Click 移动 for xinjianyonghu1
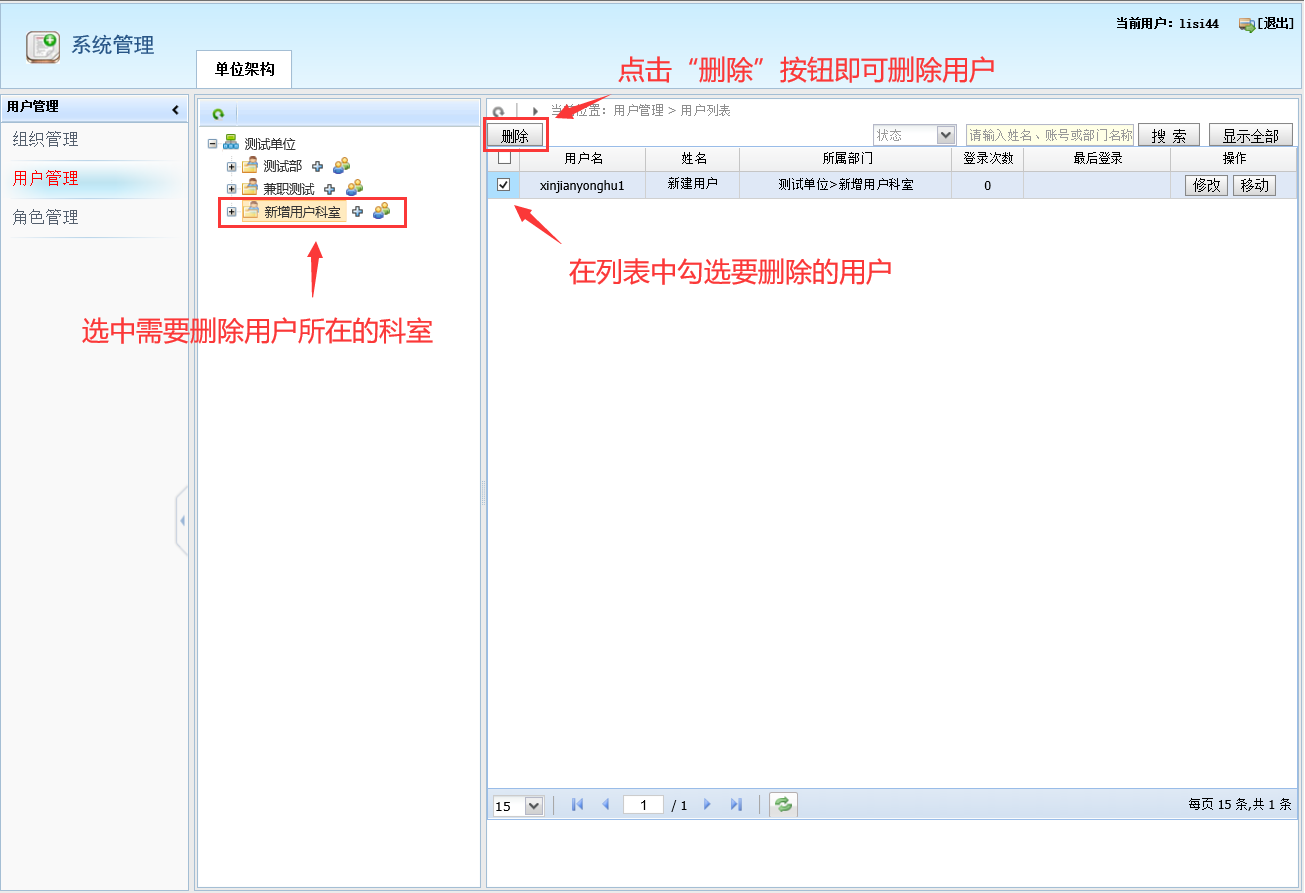This screenshot has width=1305, height=893. point(1254,185)
